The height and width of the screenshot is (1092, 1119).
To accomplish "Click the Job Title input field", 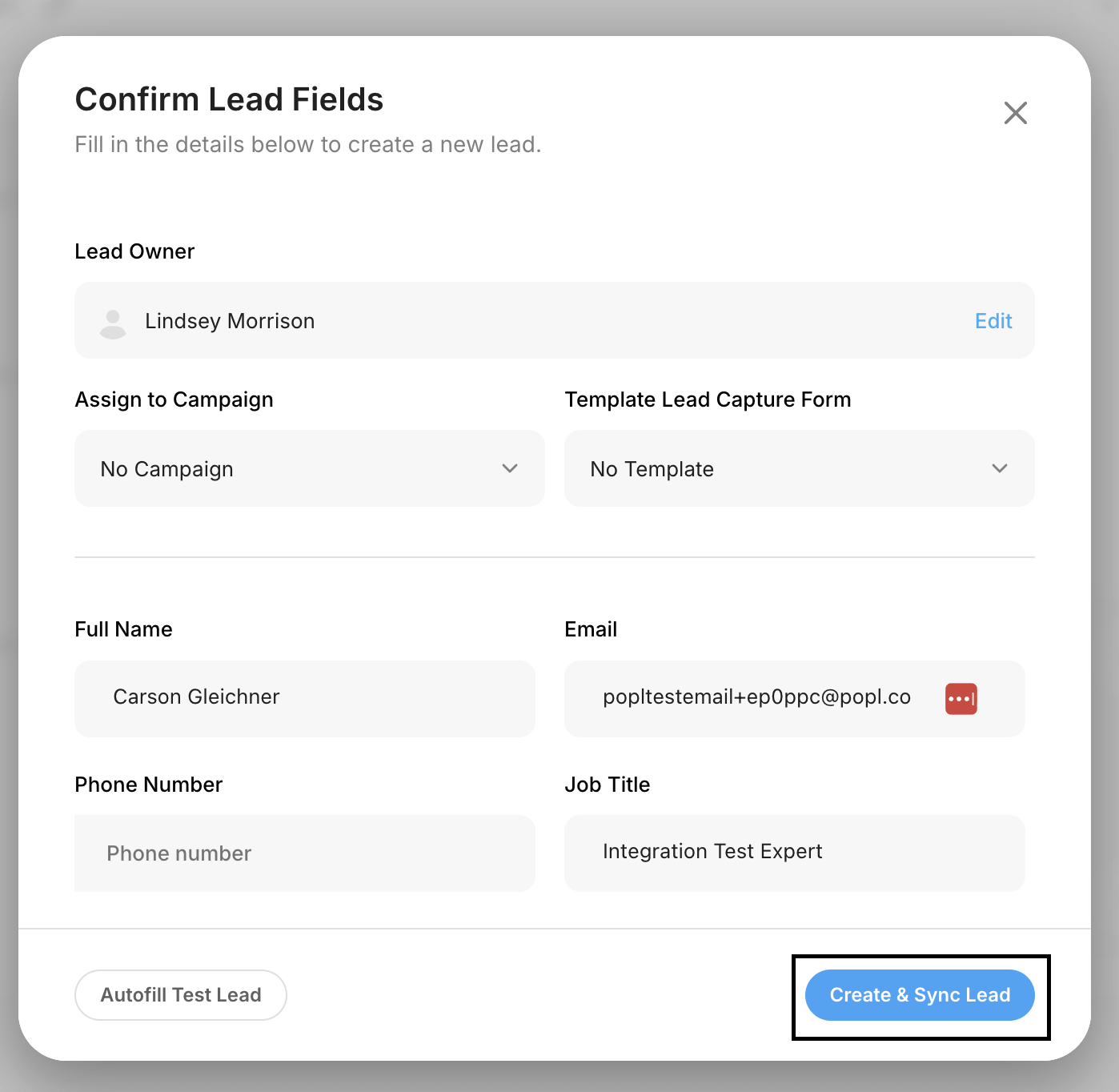I will [794, 853].
